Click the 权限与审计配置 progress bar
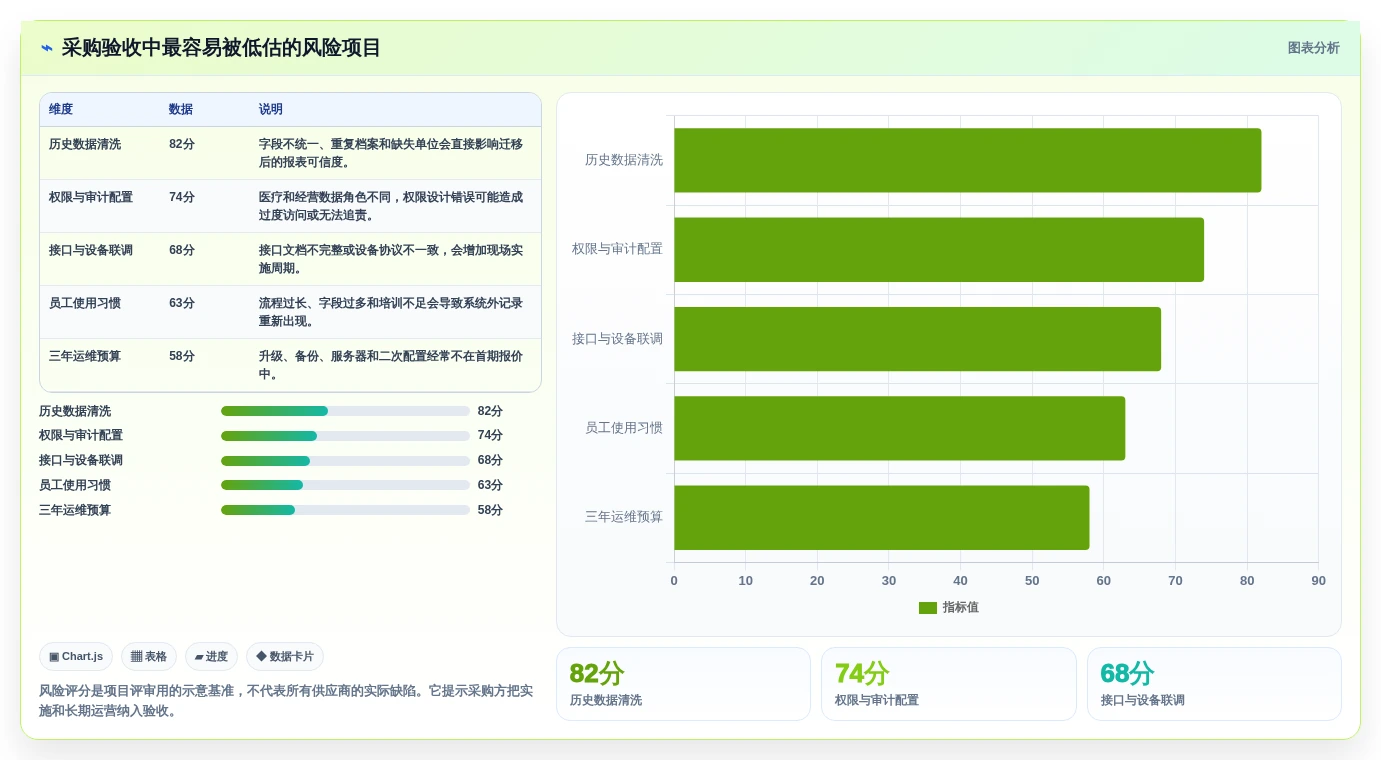 pos(345,436)
